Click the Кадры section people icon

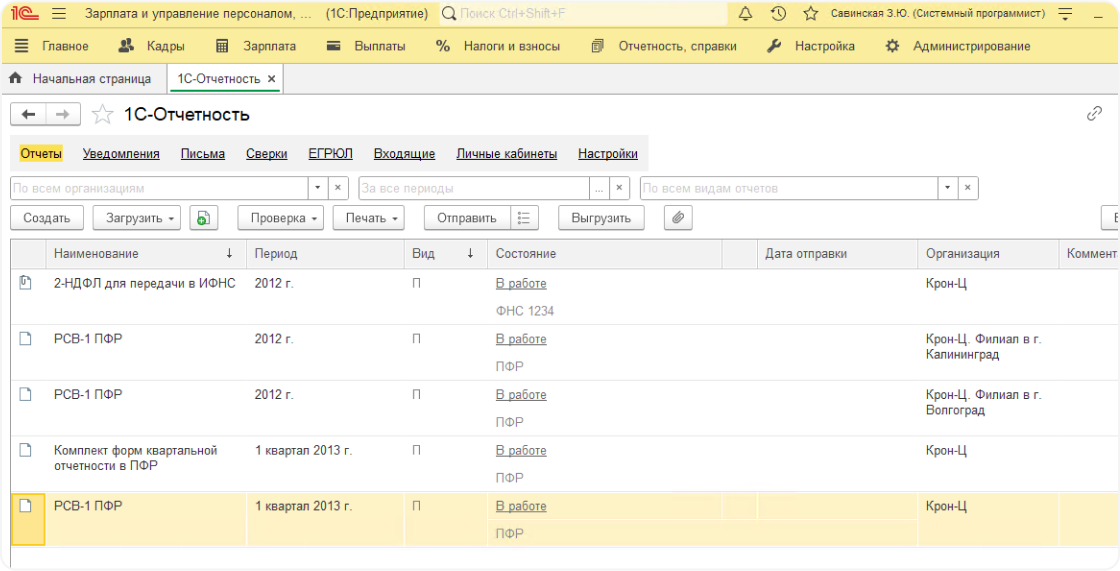tap(126, 46)
